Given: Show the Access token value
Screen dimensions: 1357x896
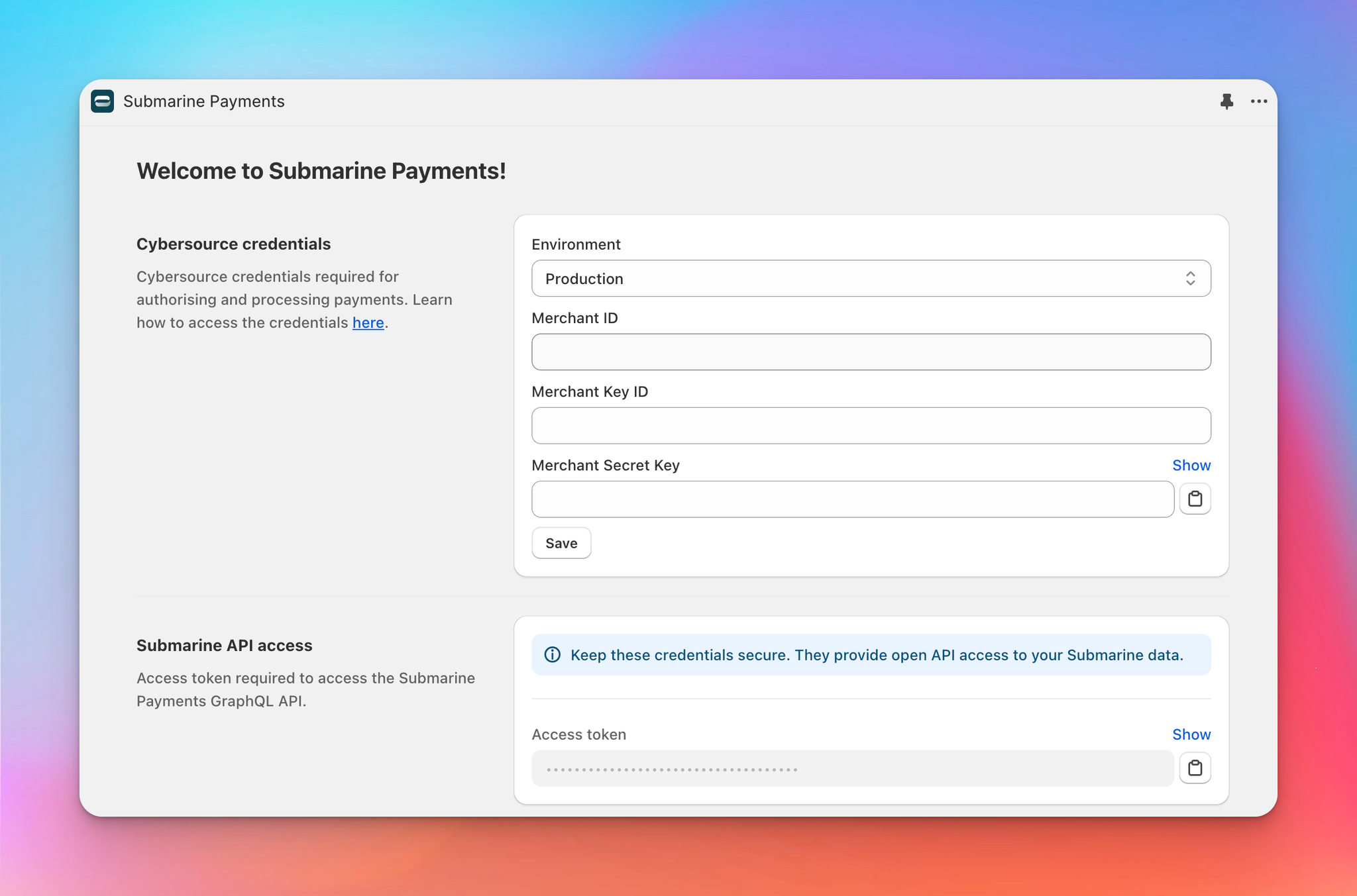Looking at the screenshot, I should point(1191,734).
